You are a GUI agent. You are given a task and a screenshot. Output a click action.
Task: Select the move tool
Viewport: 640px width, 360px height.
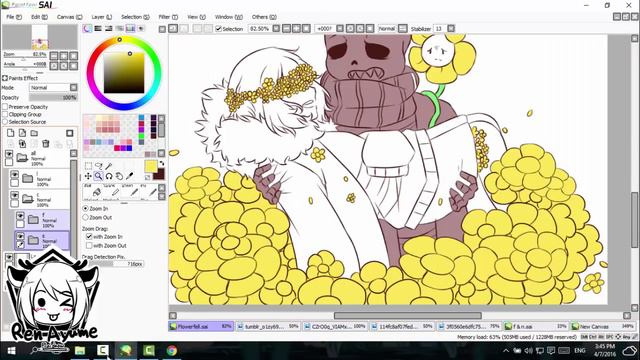click(x=88, y=176)
